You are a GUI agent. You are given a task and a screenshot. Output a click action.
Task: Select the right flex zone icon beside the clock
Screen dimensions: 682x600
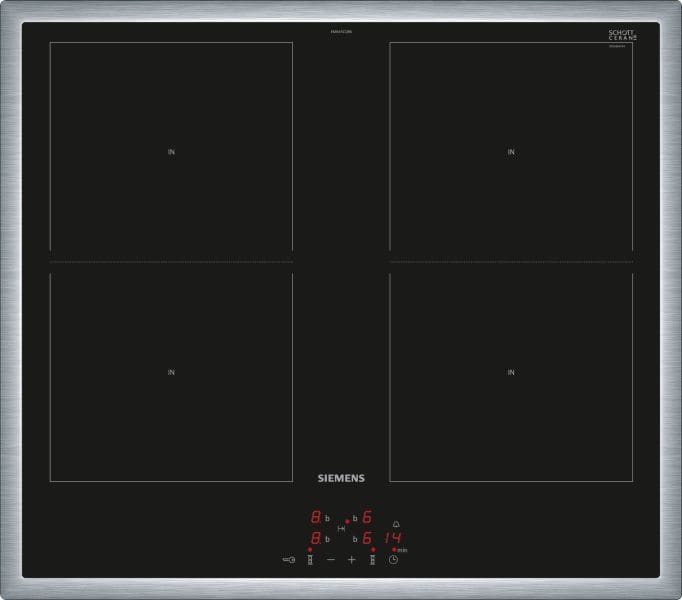[372, 560]
